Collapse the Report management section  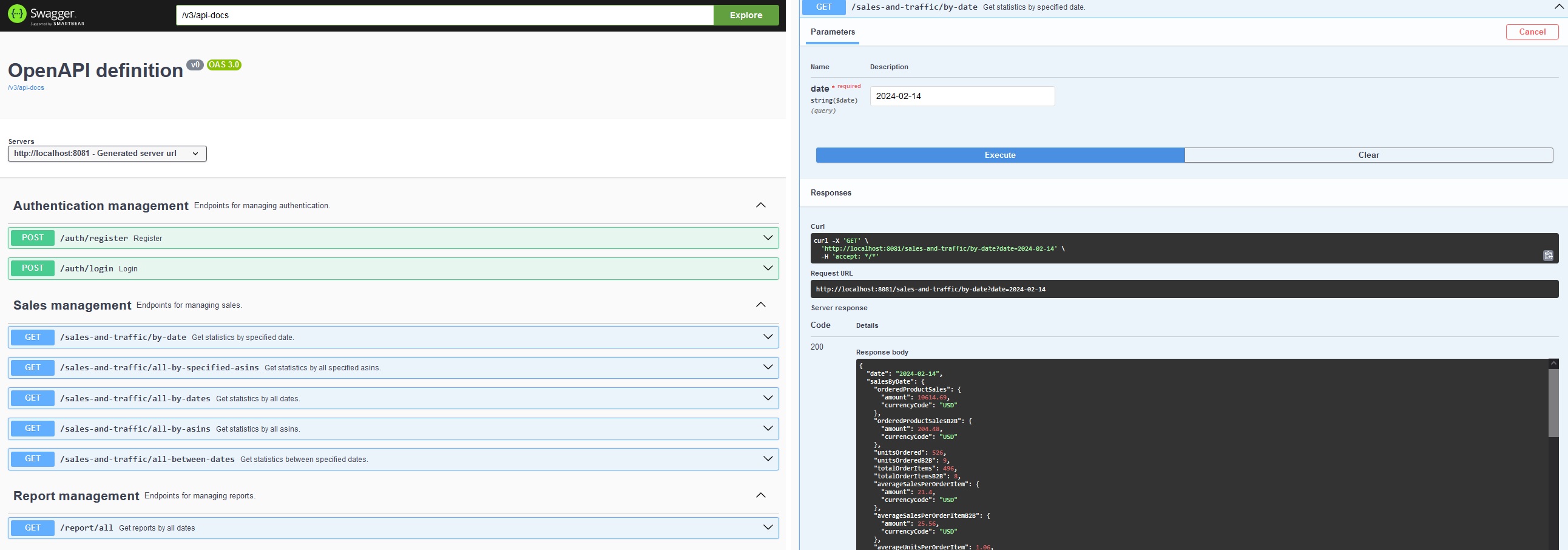[x=761, y=495]
